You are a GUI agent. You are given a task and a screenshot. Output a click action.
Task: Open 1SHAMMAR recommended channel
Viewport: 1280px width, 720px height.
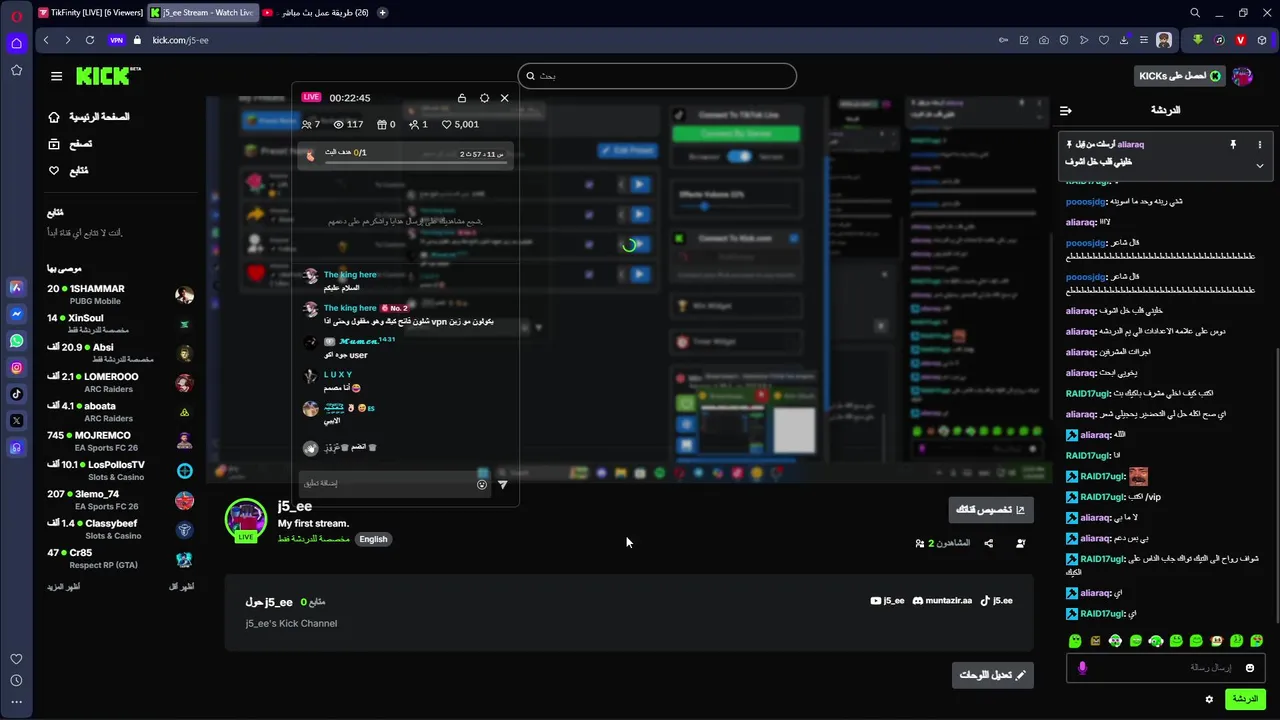click(x=120, y=294)
